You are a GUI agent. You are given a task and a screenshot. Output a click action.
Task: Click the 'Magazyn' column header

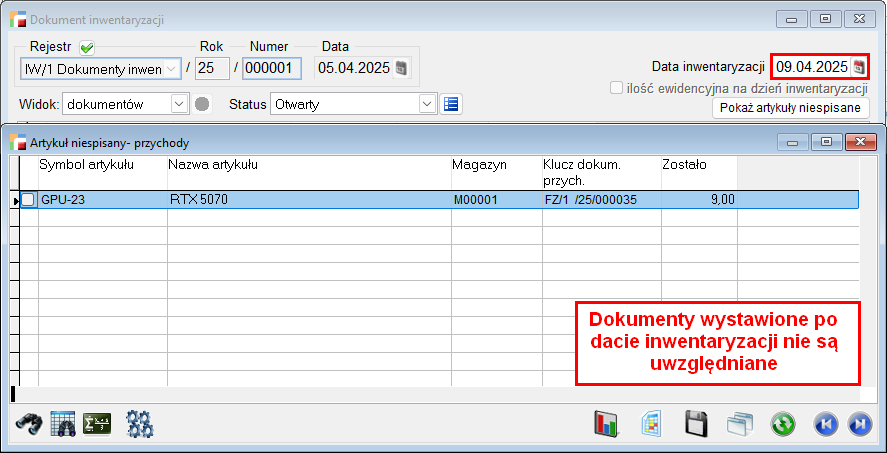click(x=480, y=164)
